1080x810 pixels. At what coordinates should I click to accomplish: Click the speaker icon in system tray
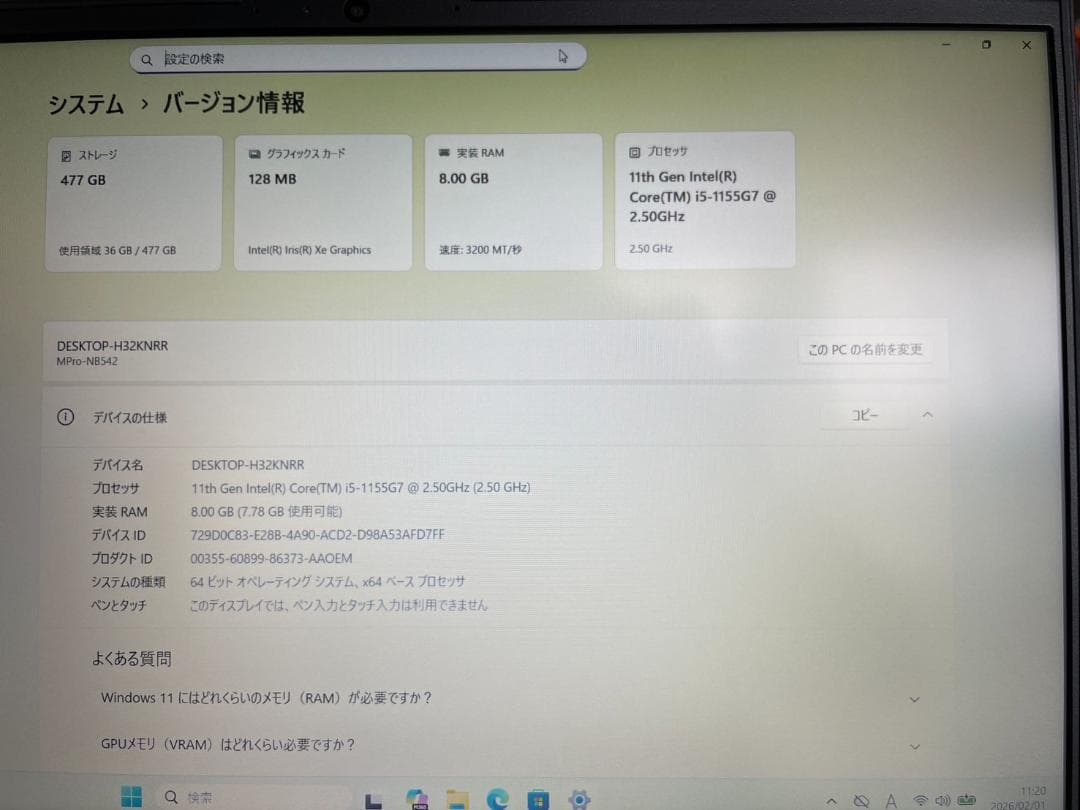point(941,800)
